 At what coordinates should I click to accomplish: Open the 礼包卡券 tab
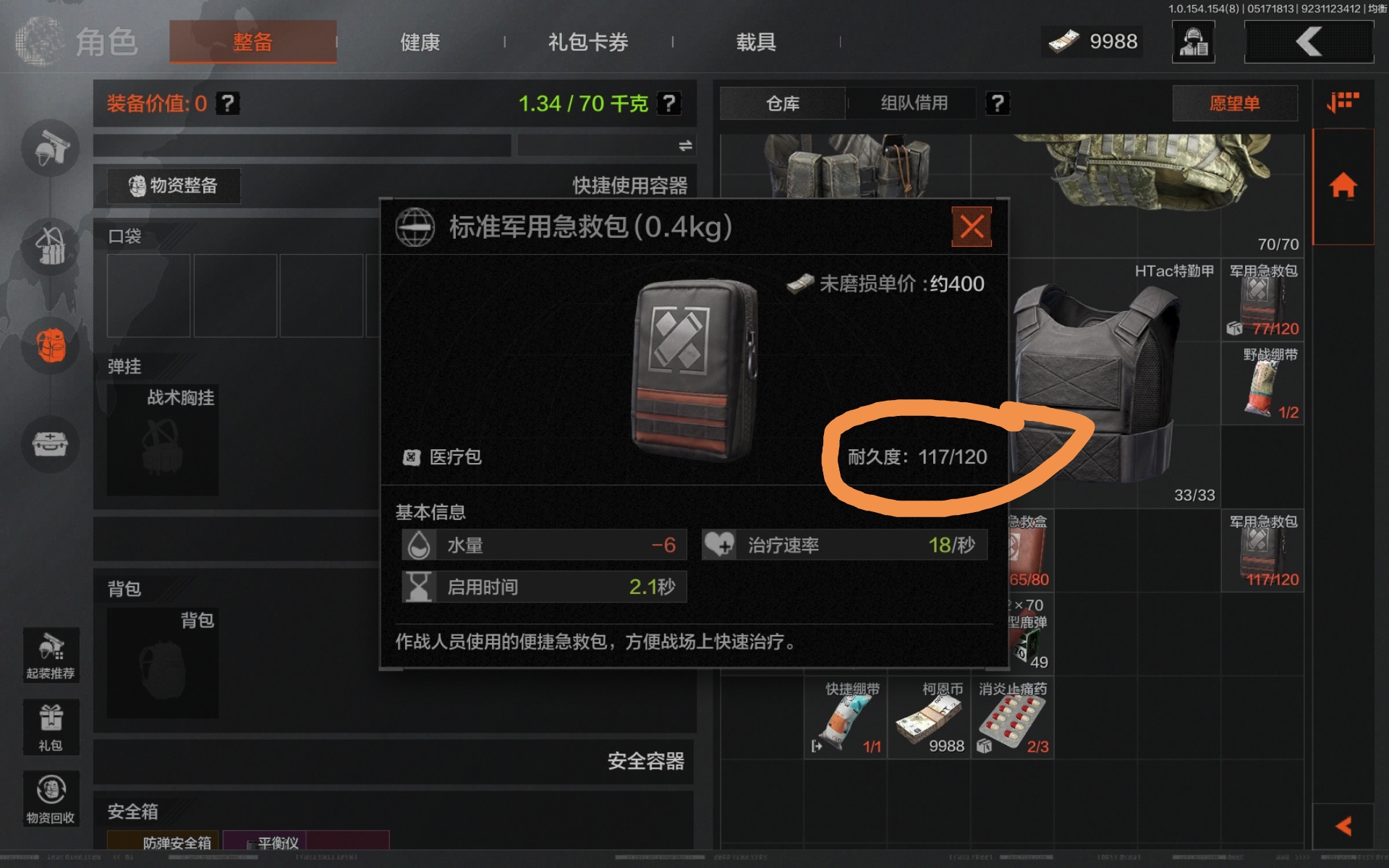588,42
